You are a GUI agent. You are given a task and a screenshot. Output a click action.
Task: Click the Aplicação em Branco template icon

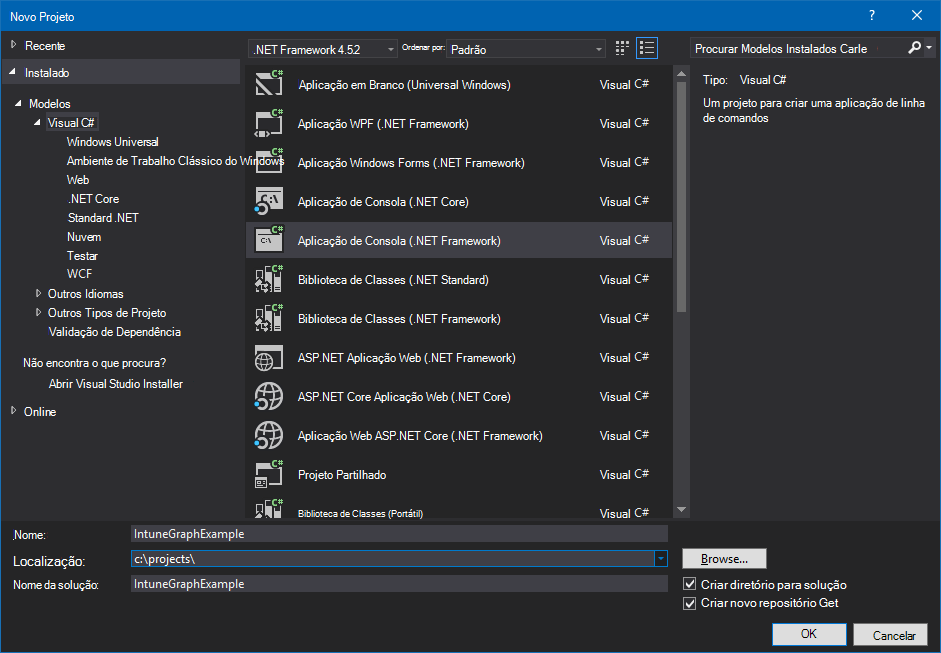point(269,83)
